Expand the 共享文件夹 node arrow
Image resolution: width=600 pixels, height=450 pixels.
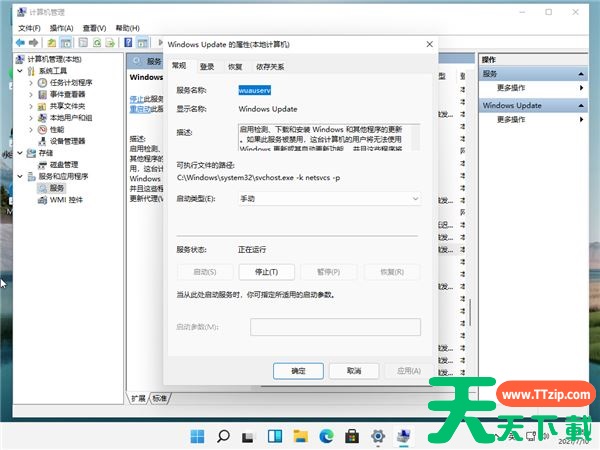tap(31, 106)
